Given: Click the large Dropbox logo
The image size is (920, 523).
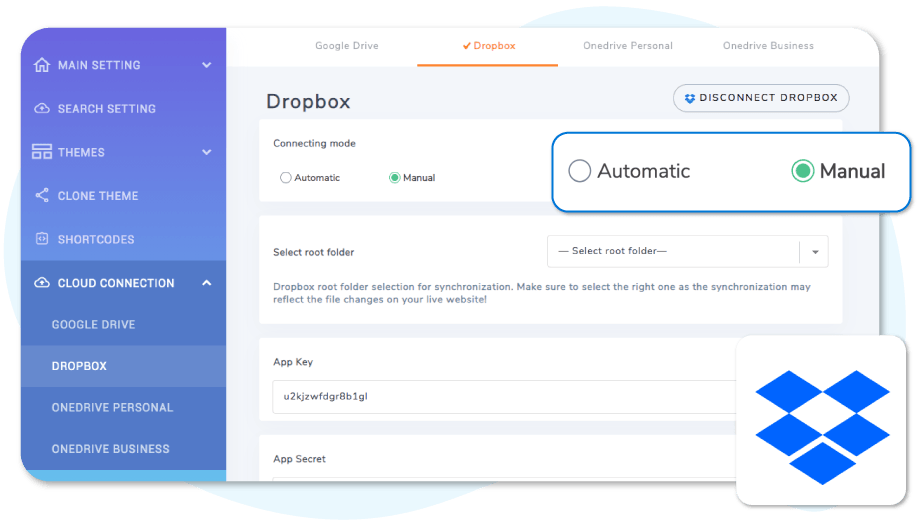Looking at the screenshot, I should pos(821,420).
